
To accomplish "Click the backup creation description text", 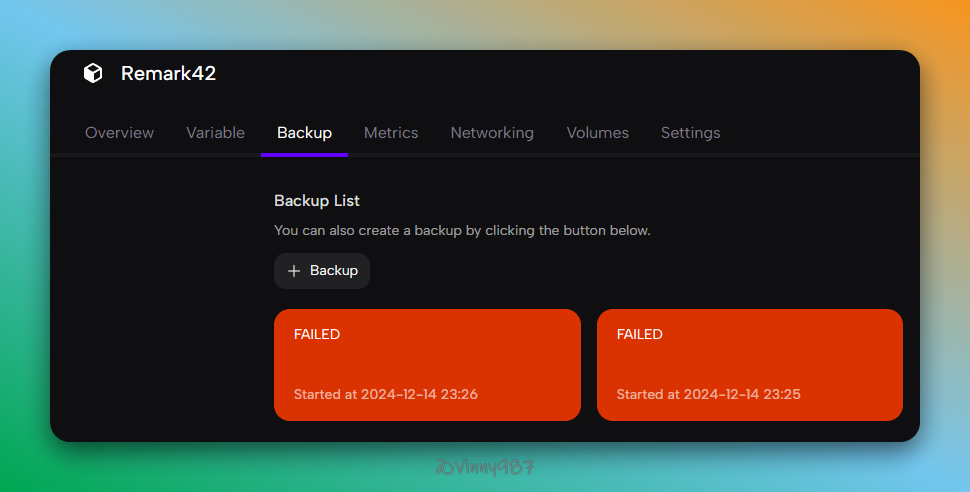I will [462, 231].
